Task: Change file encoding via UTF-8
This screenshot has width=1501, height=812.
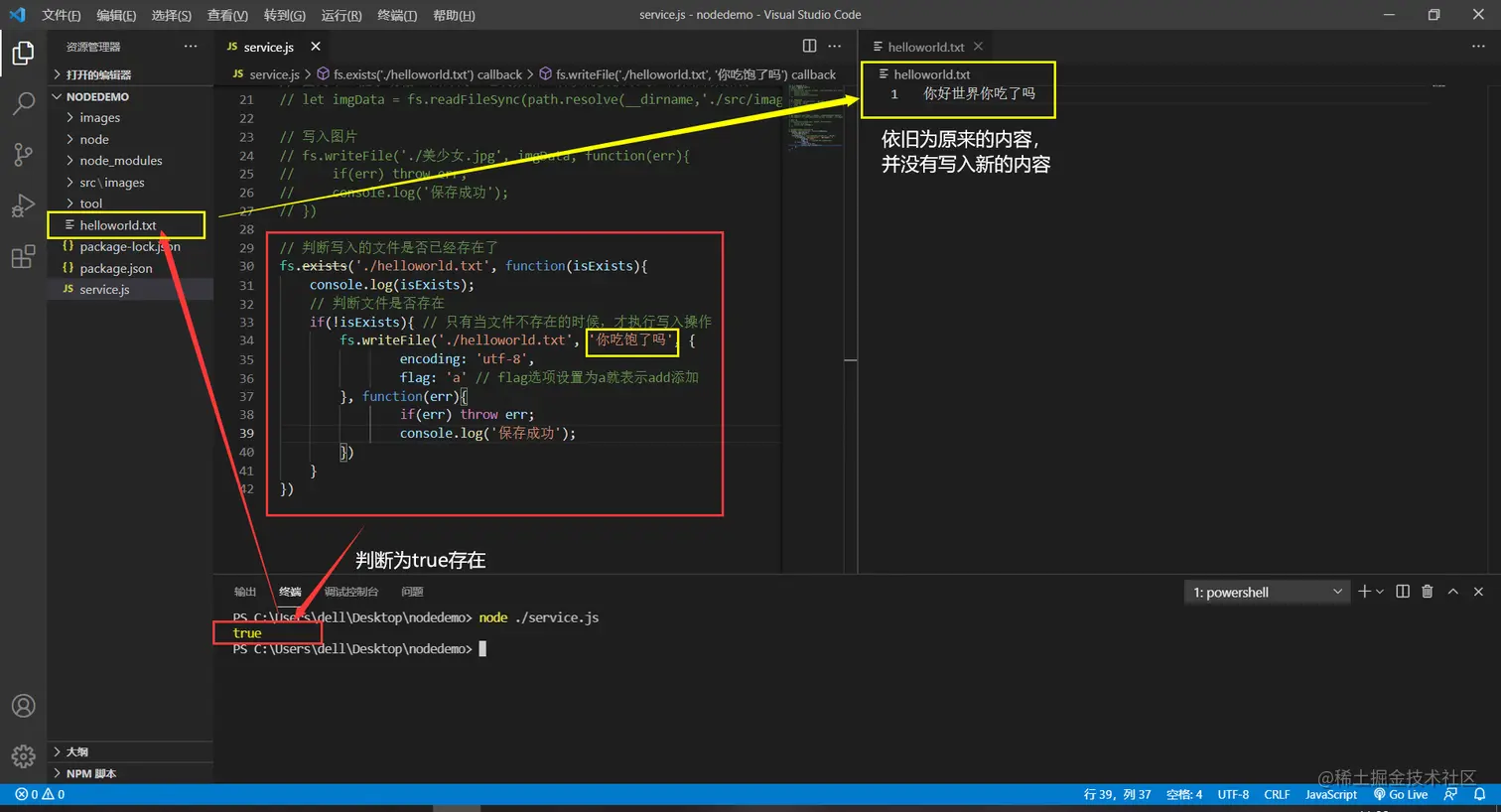Action: pos(1233,794)
